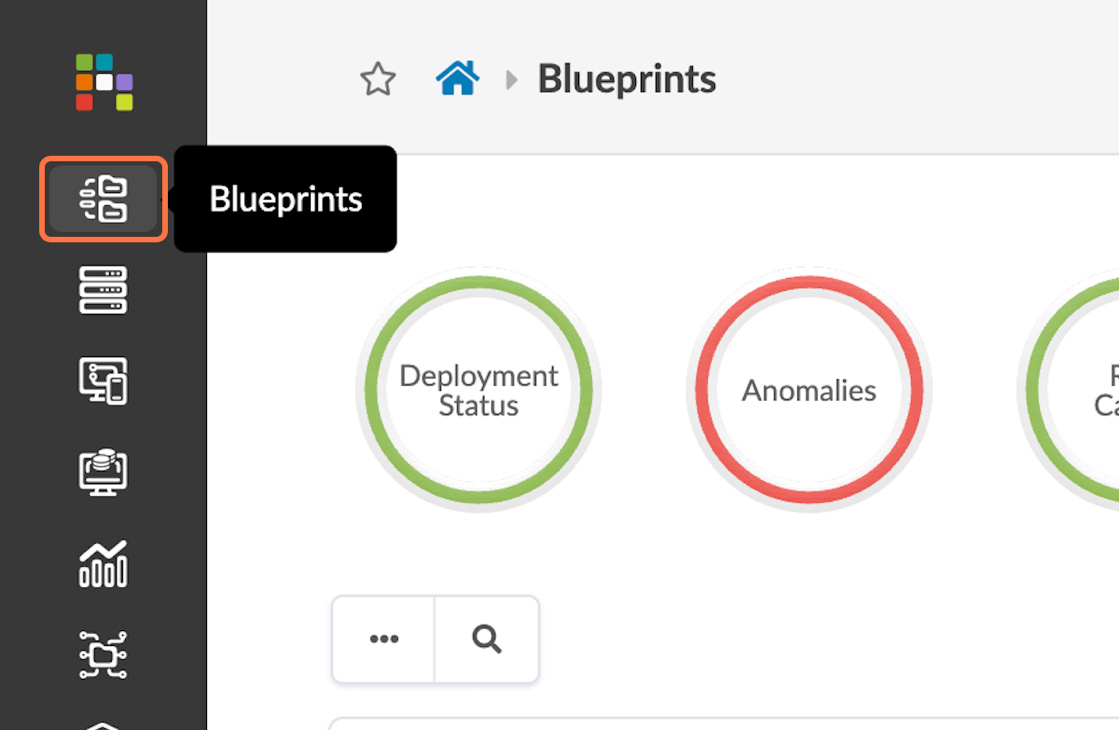Star this page as a favorite
1120x730 pixels.
point(378,80)
